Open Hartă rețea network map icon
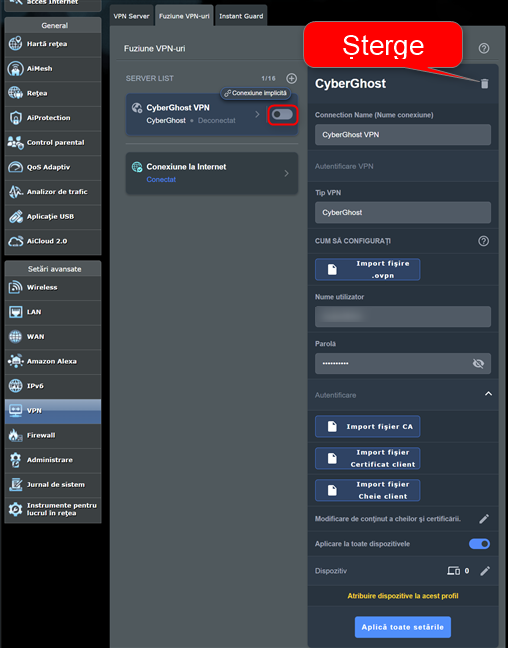This screenshot has height=648, width=508. tap(15, 43)
